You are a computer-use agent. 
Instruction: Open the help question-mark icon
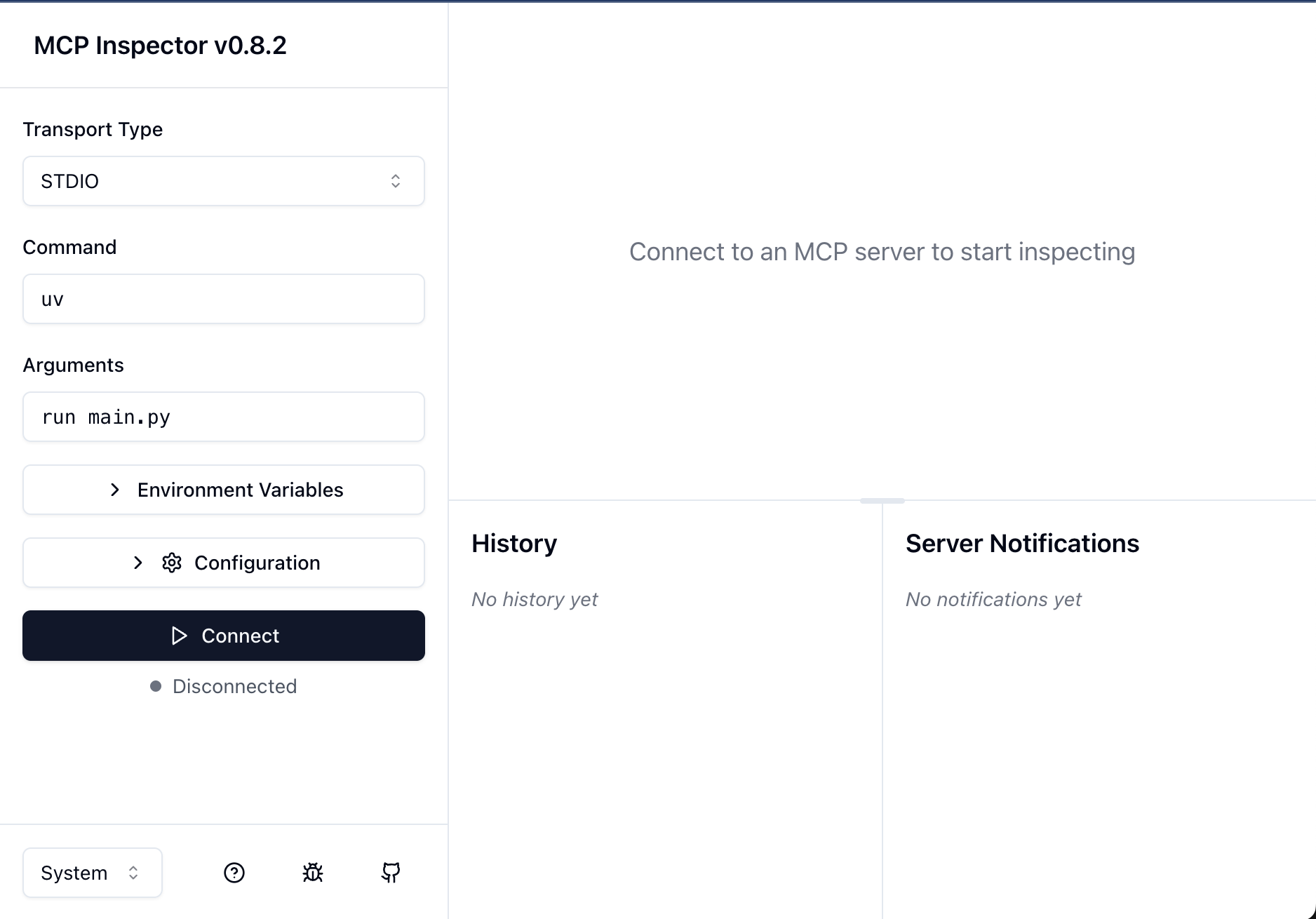coord(234,873)
